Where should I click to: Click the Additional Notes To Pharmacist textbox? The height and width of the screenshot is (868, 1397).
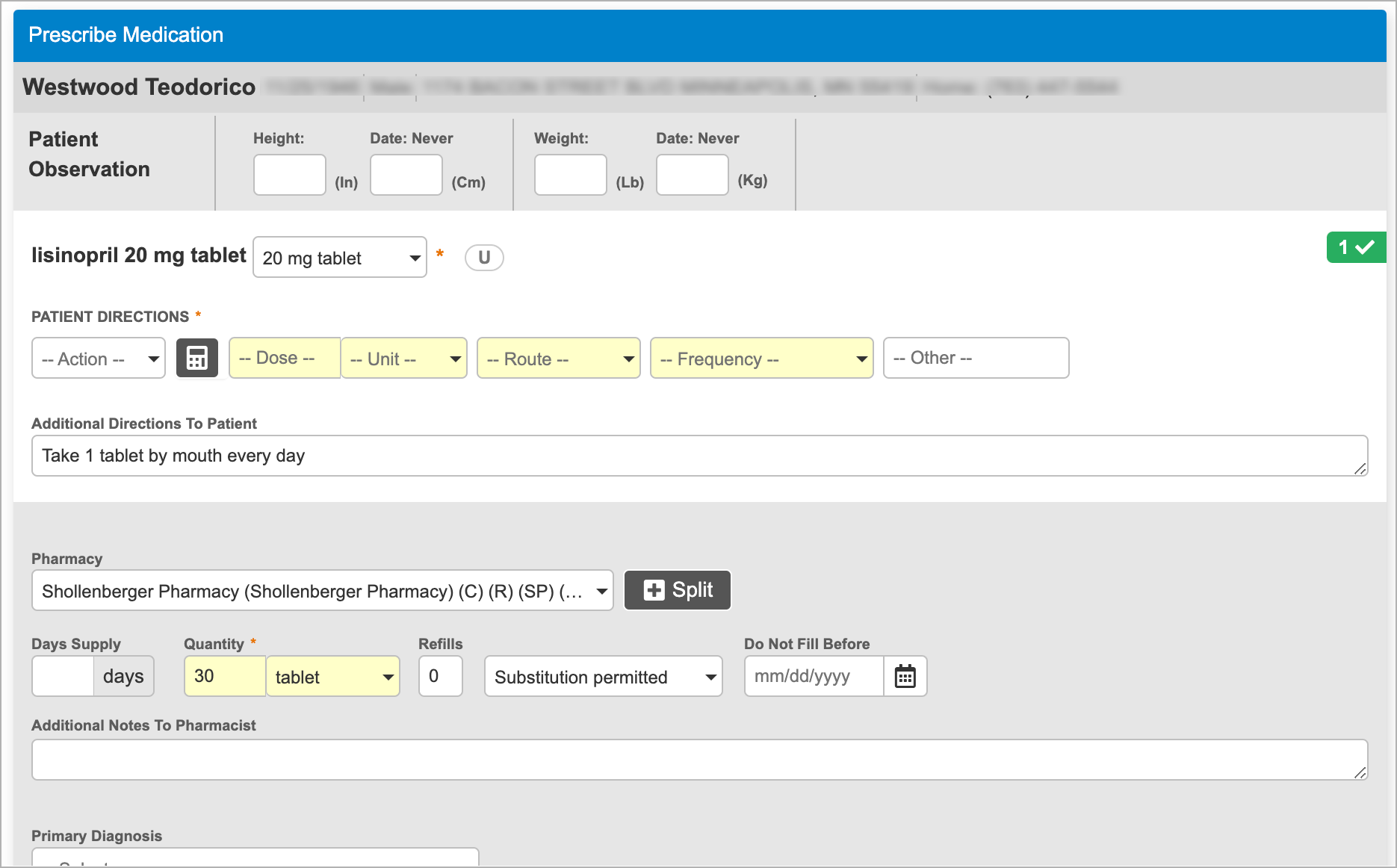[700, 760]
